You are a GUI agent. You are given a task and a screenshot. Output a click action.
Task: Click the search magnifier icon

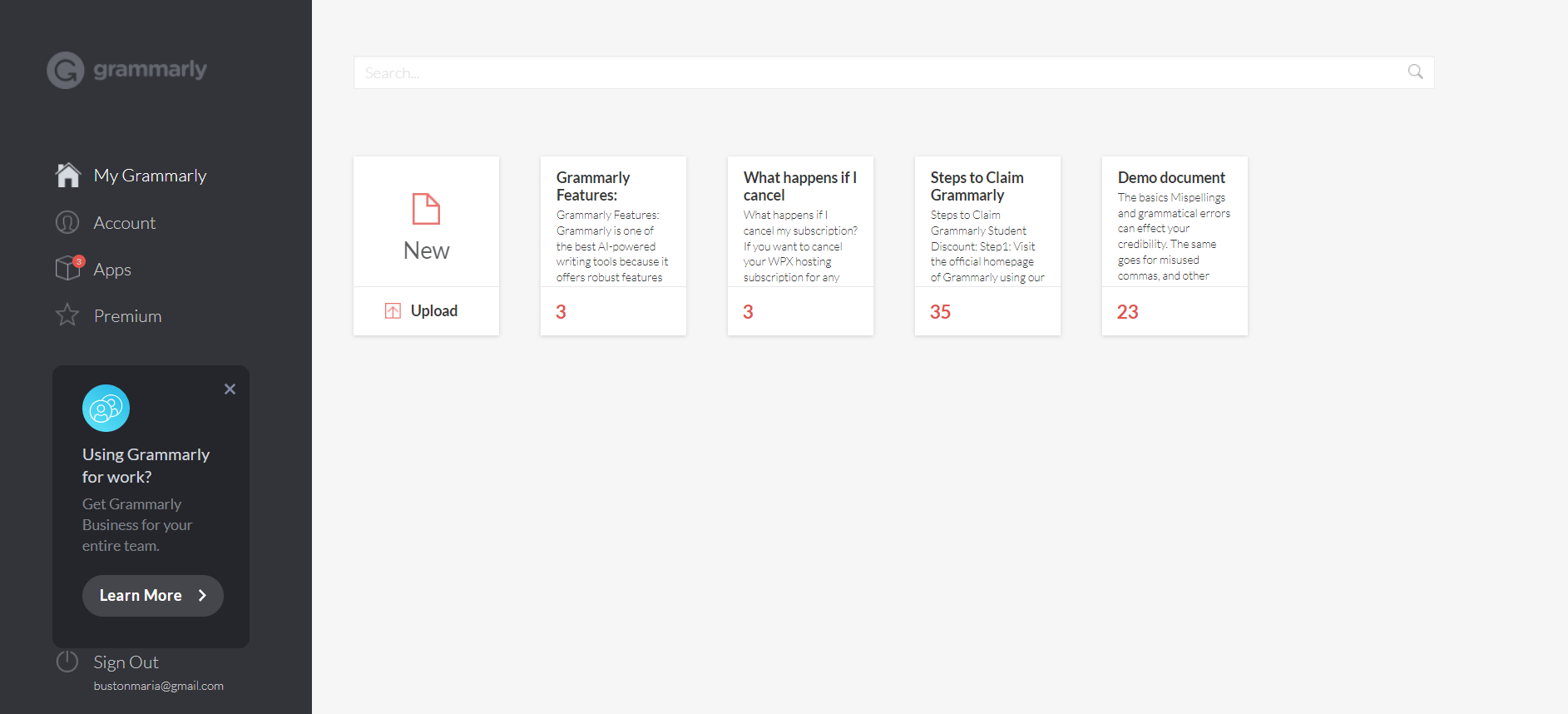point(1415,72)
